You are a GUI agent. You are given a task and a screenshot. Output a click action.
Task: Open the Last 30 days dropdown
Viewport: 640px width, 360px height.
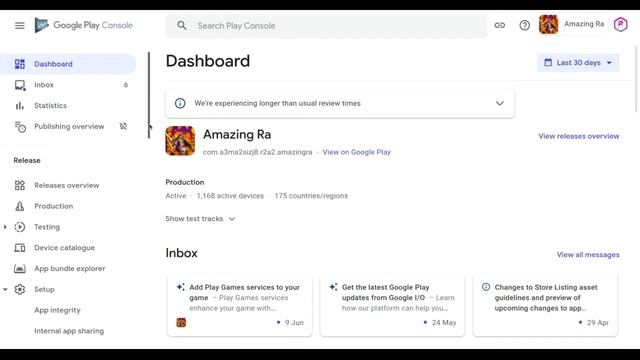[578, 63]
